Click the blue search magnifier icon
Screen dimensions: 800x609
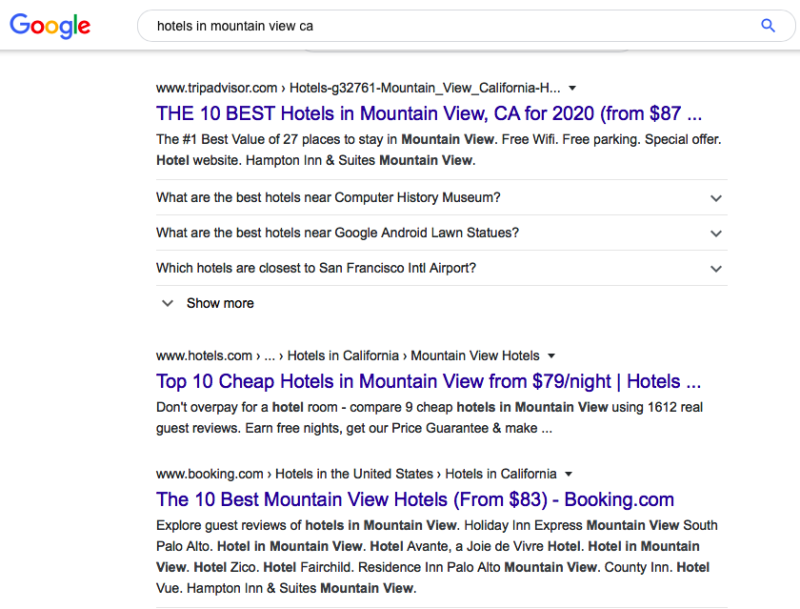pos(768,26)
